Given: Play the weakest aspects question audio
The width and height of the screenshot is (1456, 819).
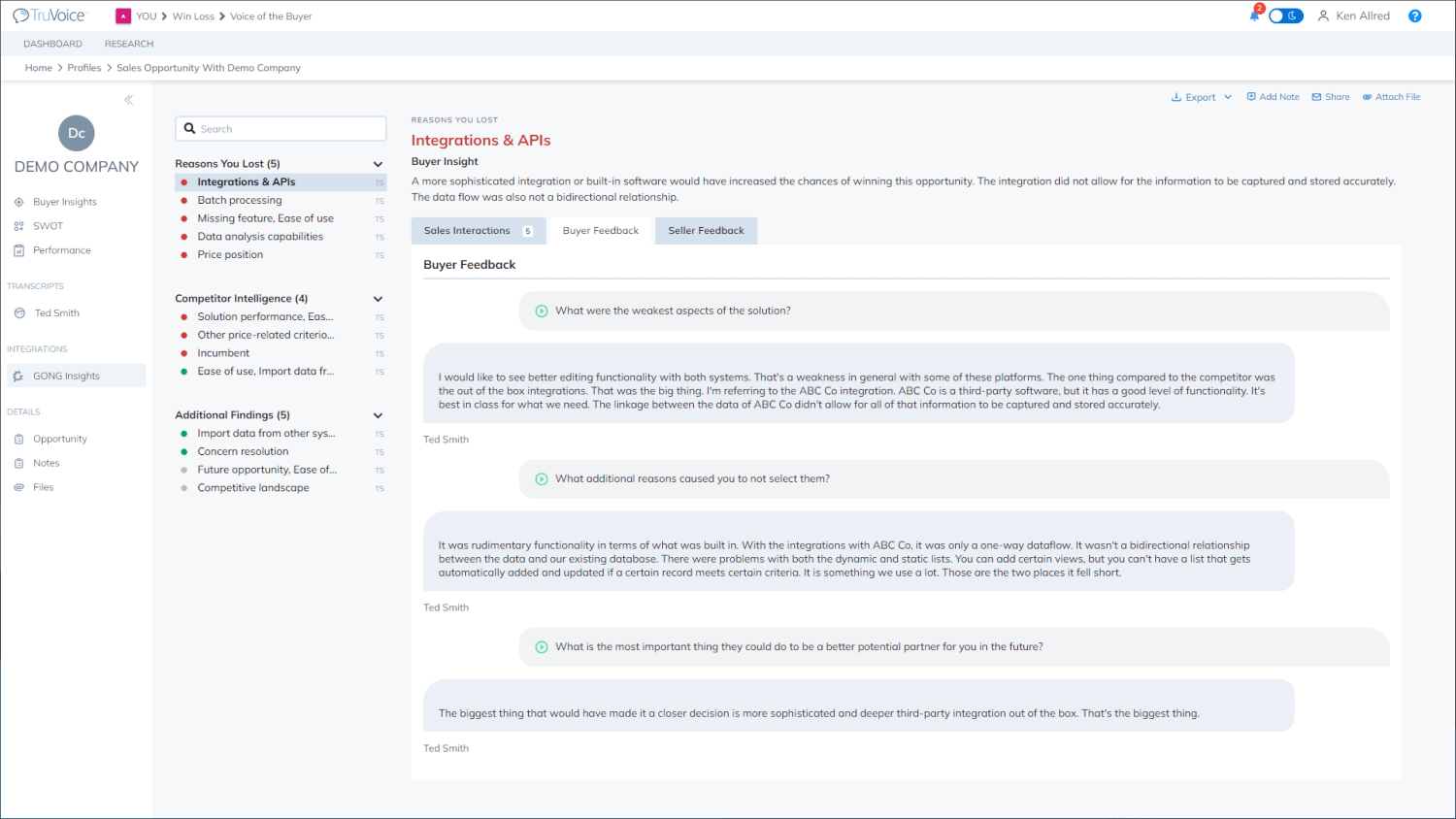Looking at the screenshot, I should click(542, 311).
